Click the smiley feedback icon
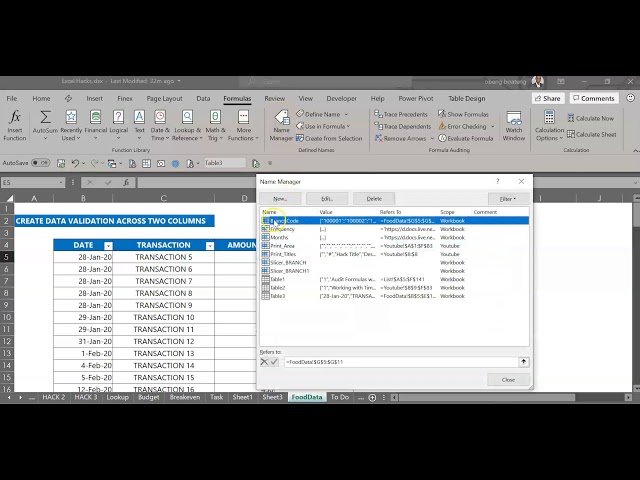The width and height of the screenshot is (640, 480). pyautogui.click(x=630, y=98)
